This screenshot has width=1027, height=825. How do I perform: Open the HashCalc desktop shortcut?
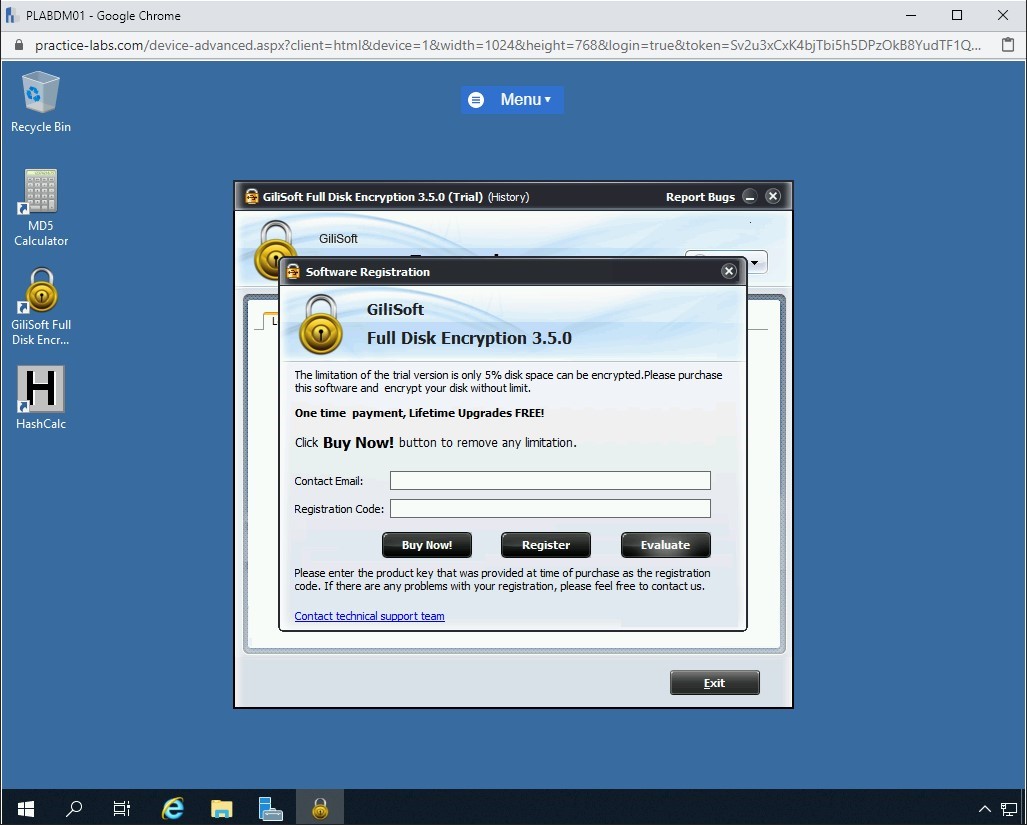pyautogui.click(x=41, y=396)
